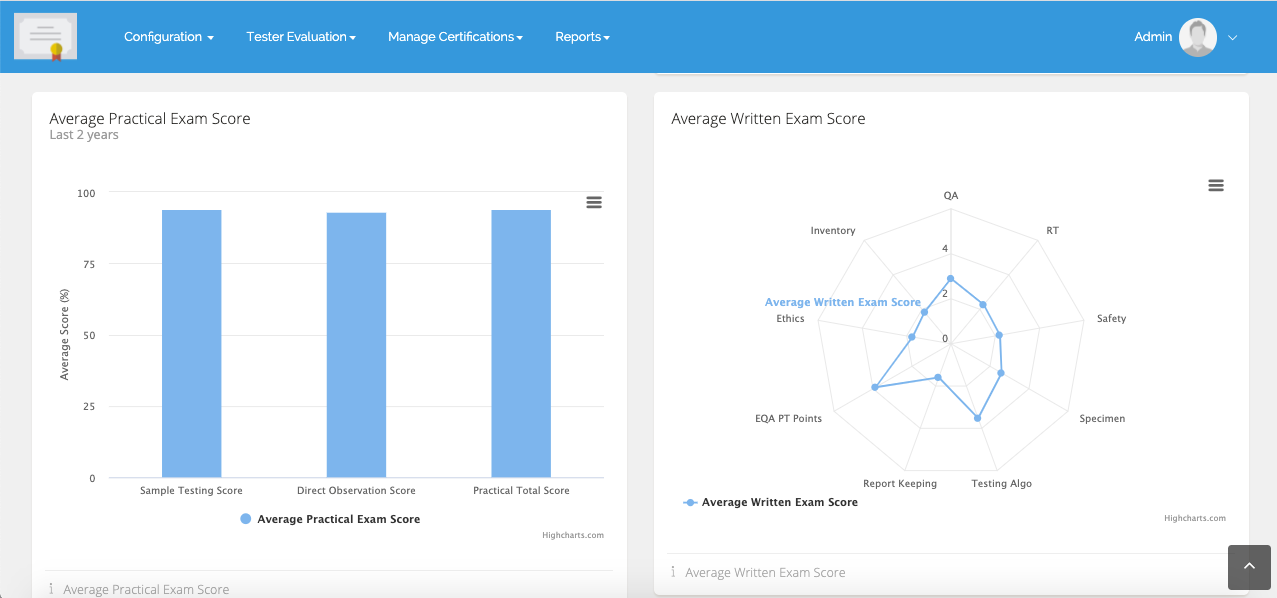Image resolution: width=1277 pixels, height=598 pixels.
Task: Open the export menu on the Written Exam chart
Action: point(1215,185)
